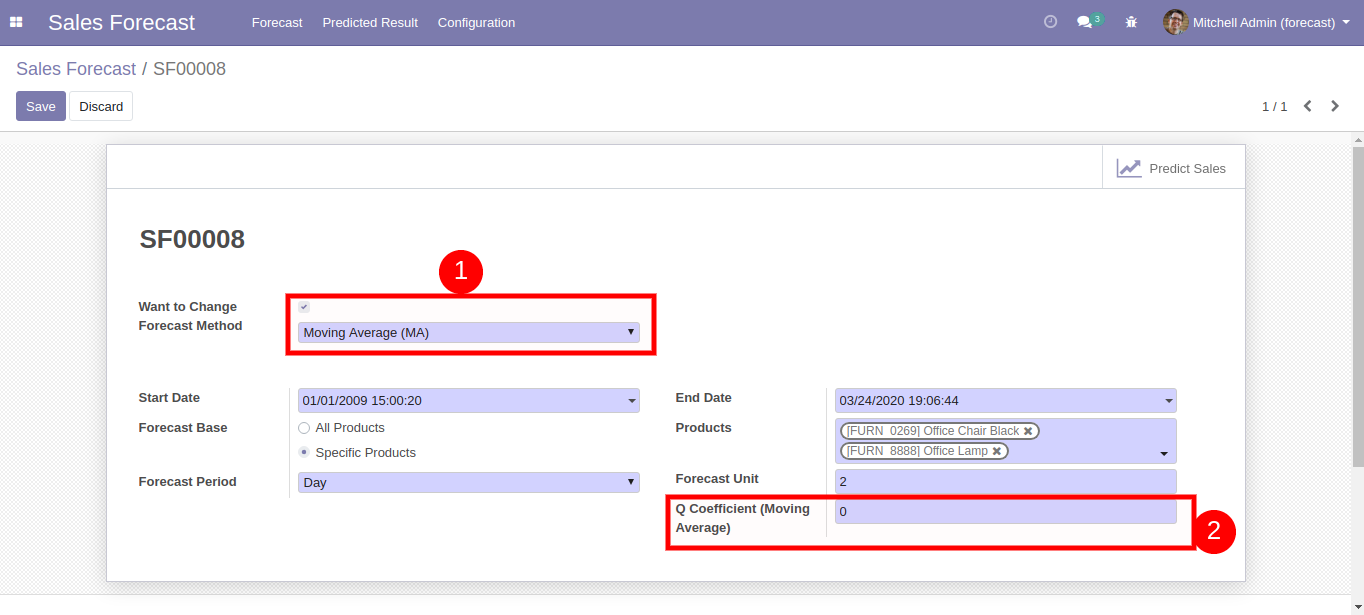The height and width of the screenshot is (615, 1364).
Task: Click the clock activities icon
Action: [x=1050, y=22]
